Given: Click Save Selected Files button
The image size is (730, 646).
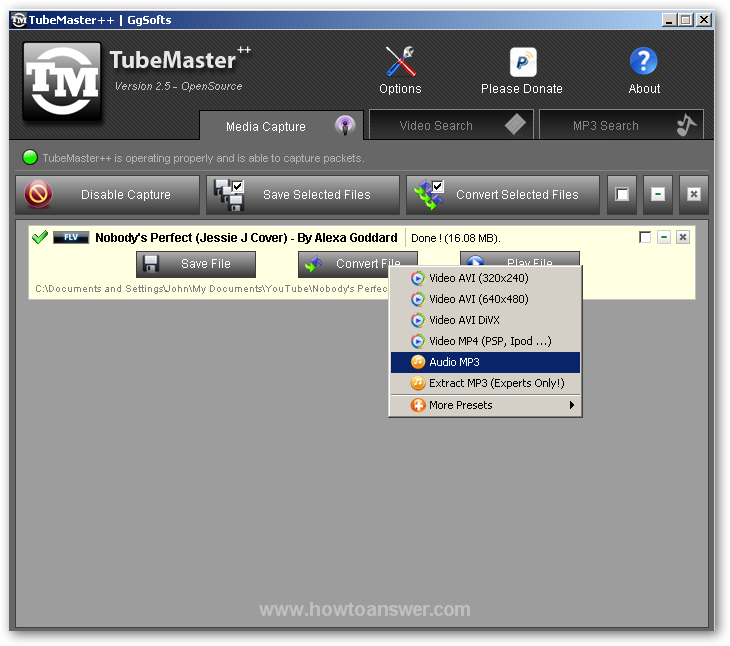Looking at the screenshot, I should [x=303, y=195].
